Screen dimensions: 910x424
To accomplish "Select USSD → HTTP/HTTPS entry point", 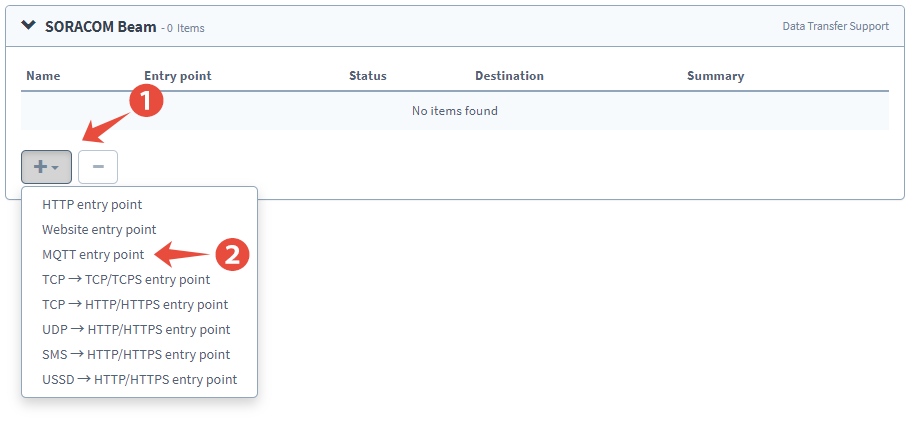I will click(x=139, y=379).
